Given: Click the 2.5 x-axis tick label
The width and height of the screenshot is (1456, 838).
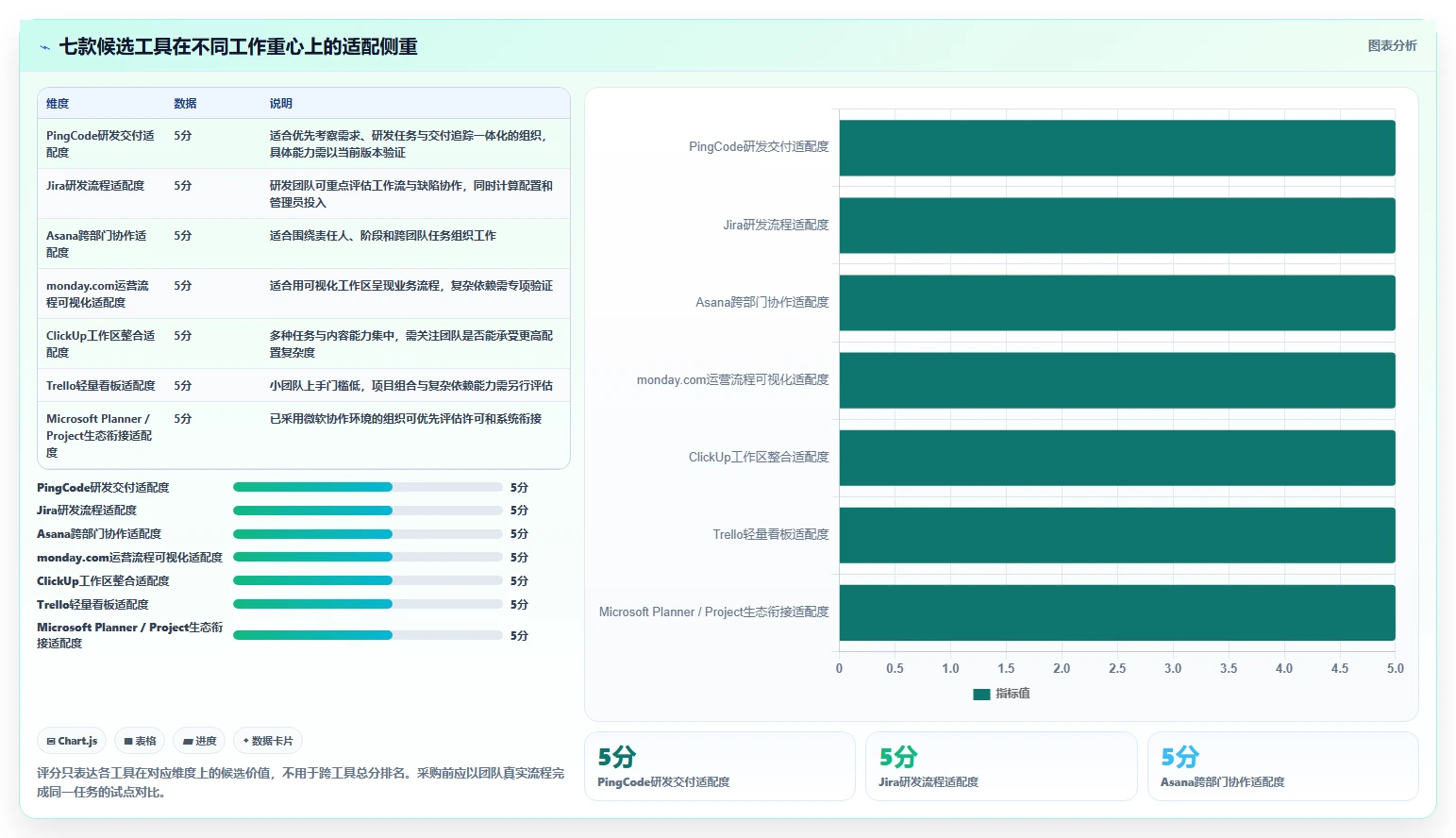Looking at the screenshot, I should (x=1117, y=668).
